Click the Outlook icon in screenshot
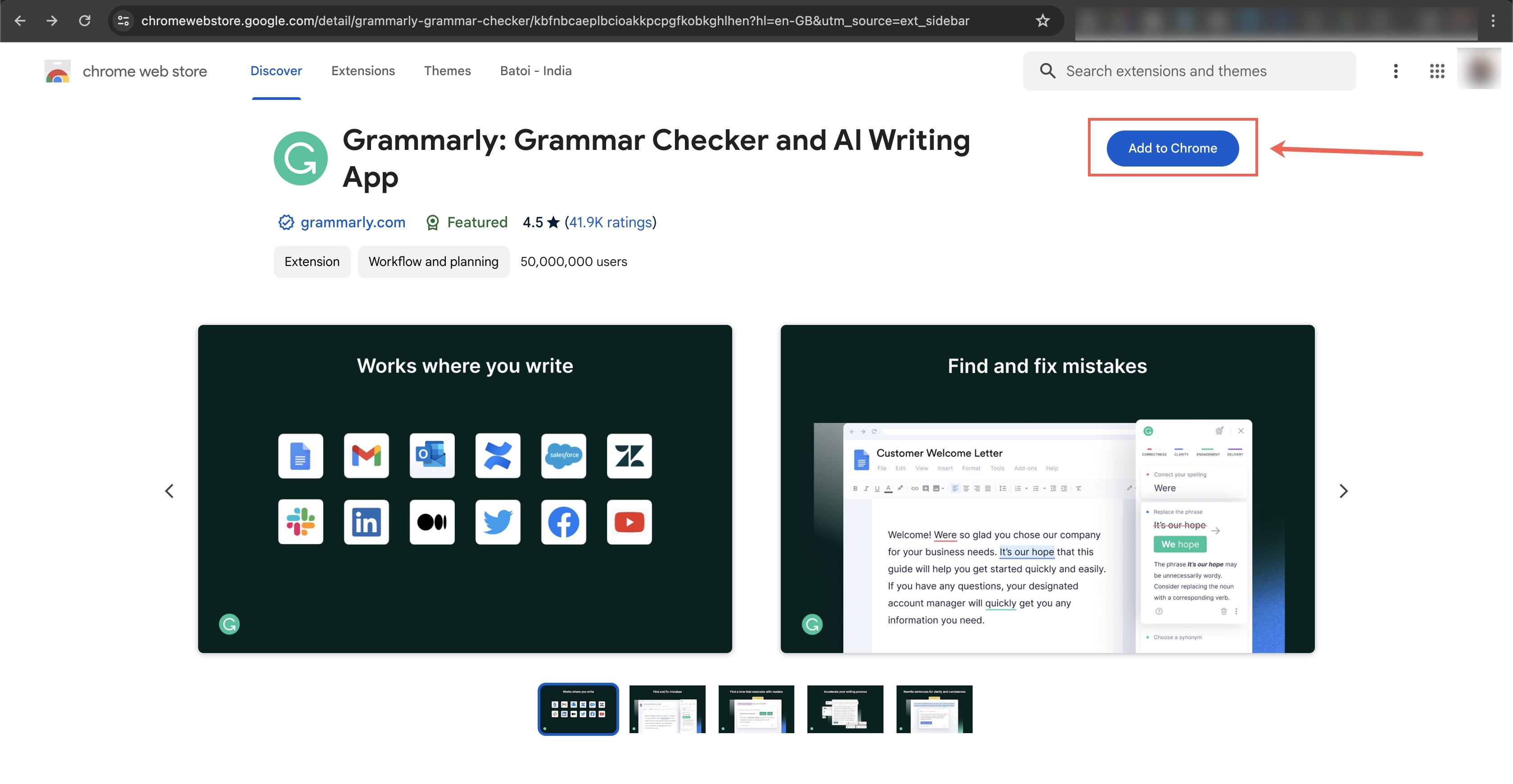1513x784 pixels. click(x=432, y=456)
